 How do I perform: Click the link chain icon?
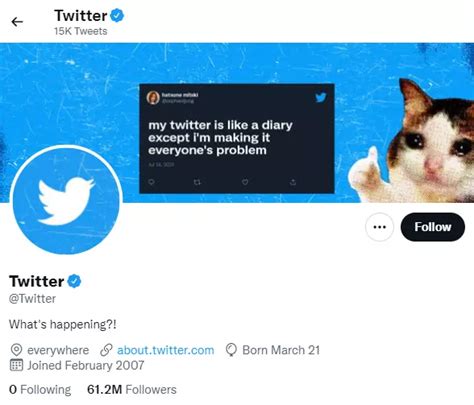pos(106,350)
